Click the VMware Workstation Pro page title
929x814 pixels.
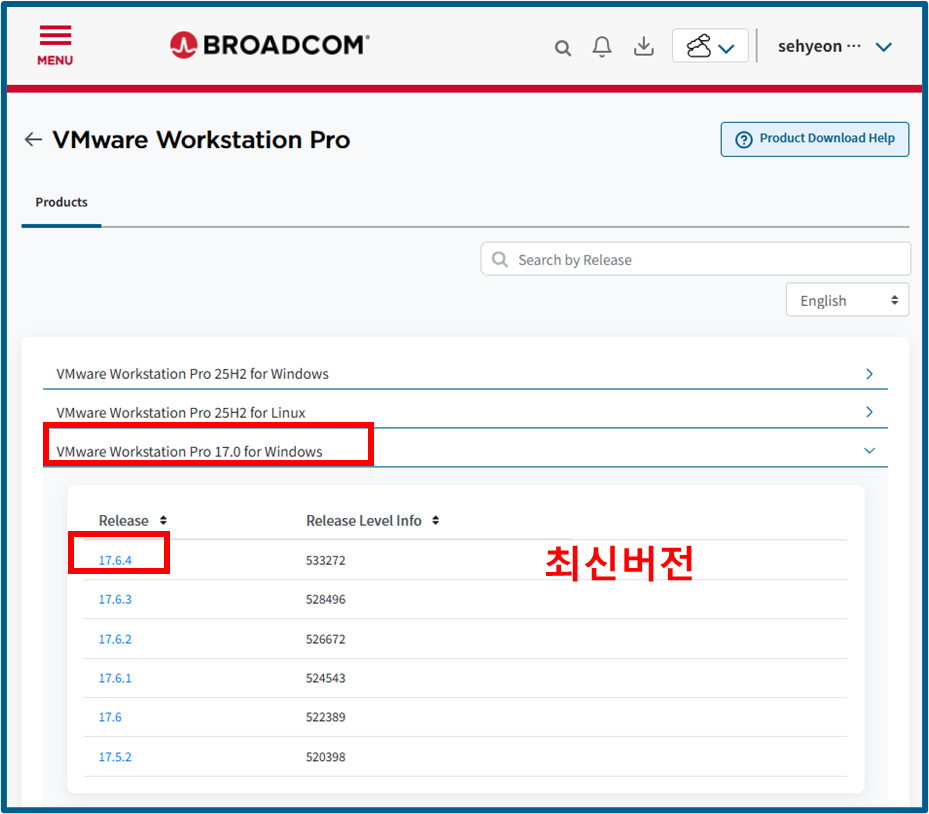pos(201,140)
